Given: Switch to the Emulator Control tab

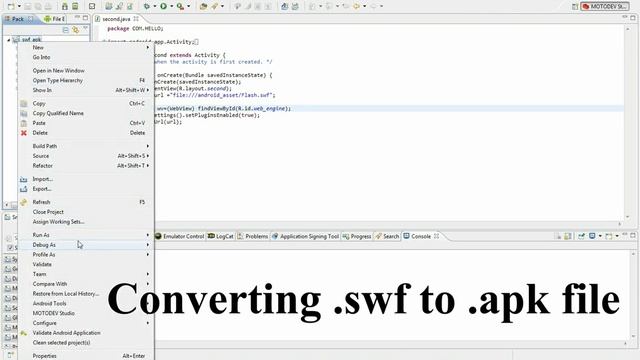Looking at the screenshot, I should pos(180,236).
